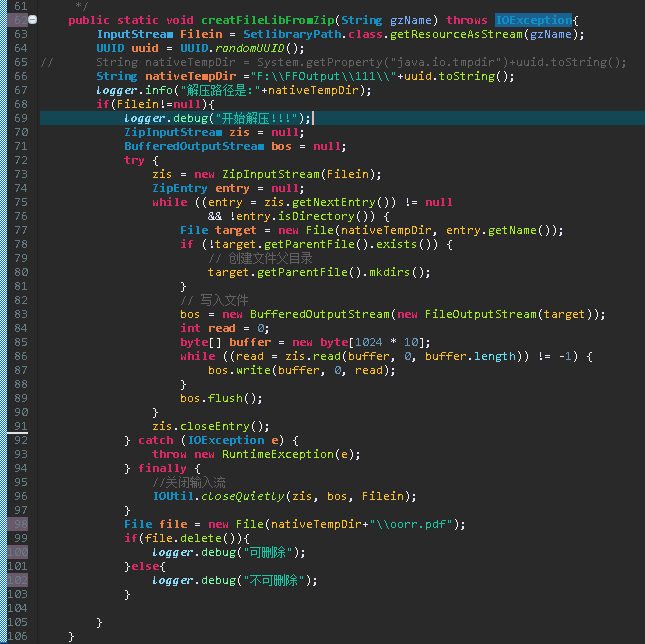Click highlighted line number 102 in the gutter
Screen dimensions: 645x644
pyautogui.click(x=18, y=579)
